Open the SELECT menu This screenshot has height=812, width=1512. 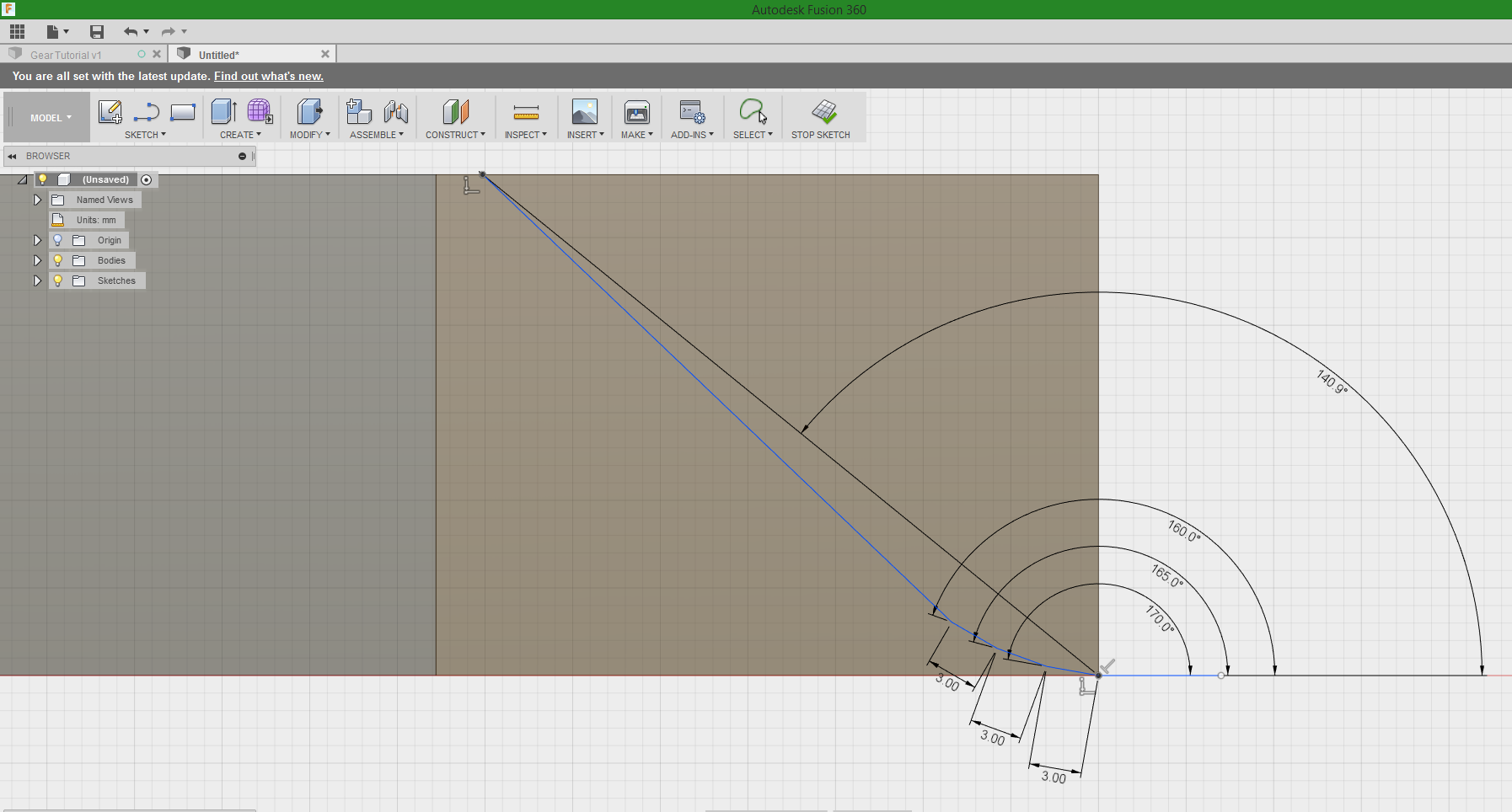(x=753, y=135)
